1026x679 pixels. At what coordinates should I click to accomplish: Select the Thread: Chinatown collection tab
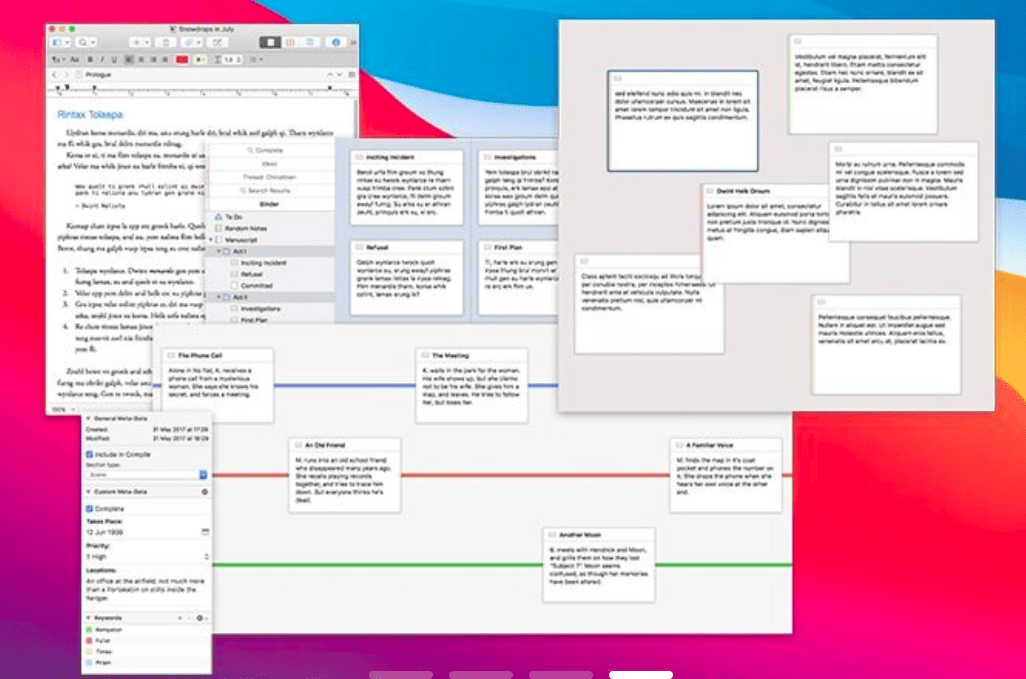270,177
